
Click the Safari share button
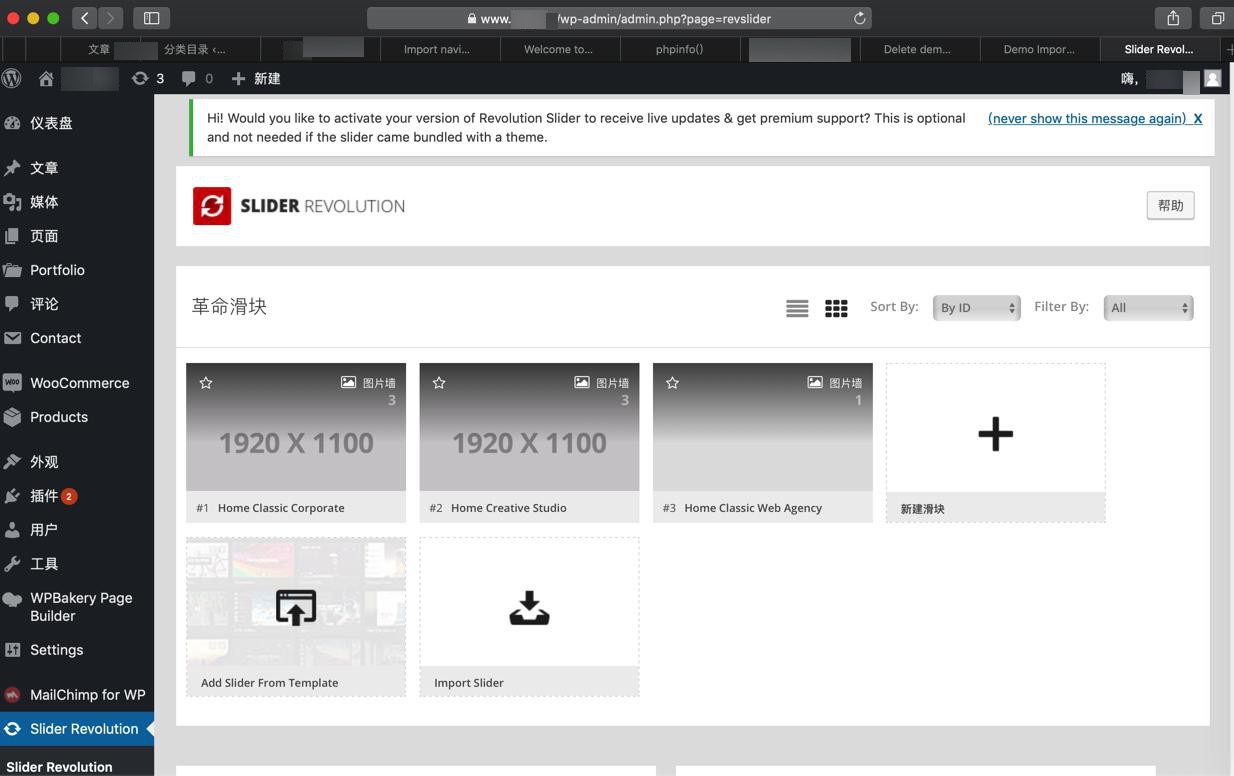pyautogui.click(x=1173, y=18)
